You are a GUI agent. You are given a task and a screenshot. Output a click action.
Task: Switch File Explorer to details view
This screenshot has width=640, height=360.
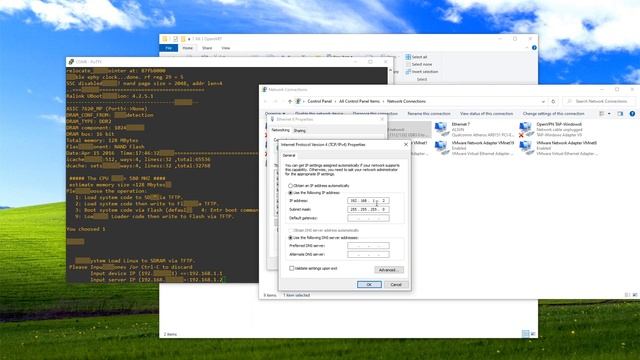[525, 334]
